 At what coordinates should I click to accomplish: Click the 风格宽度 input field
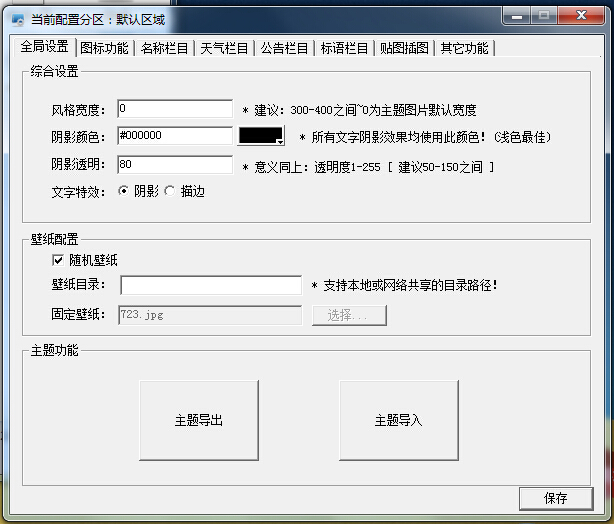coord(175,108)
